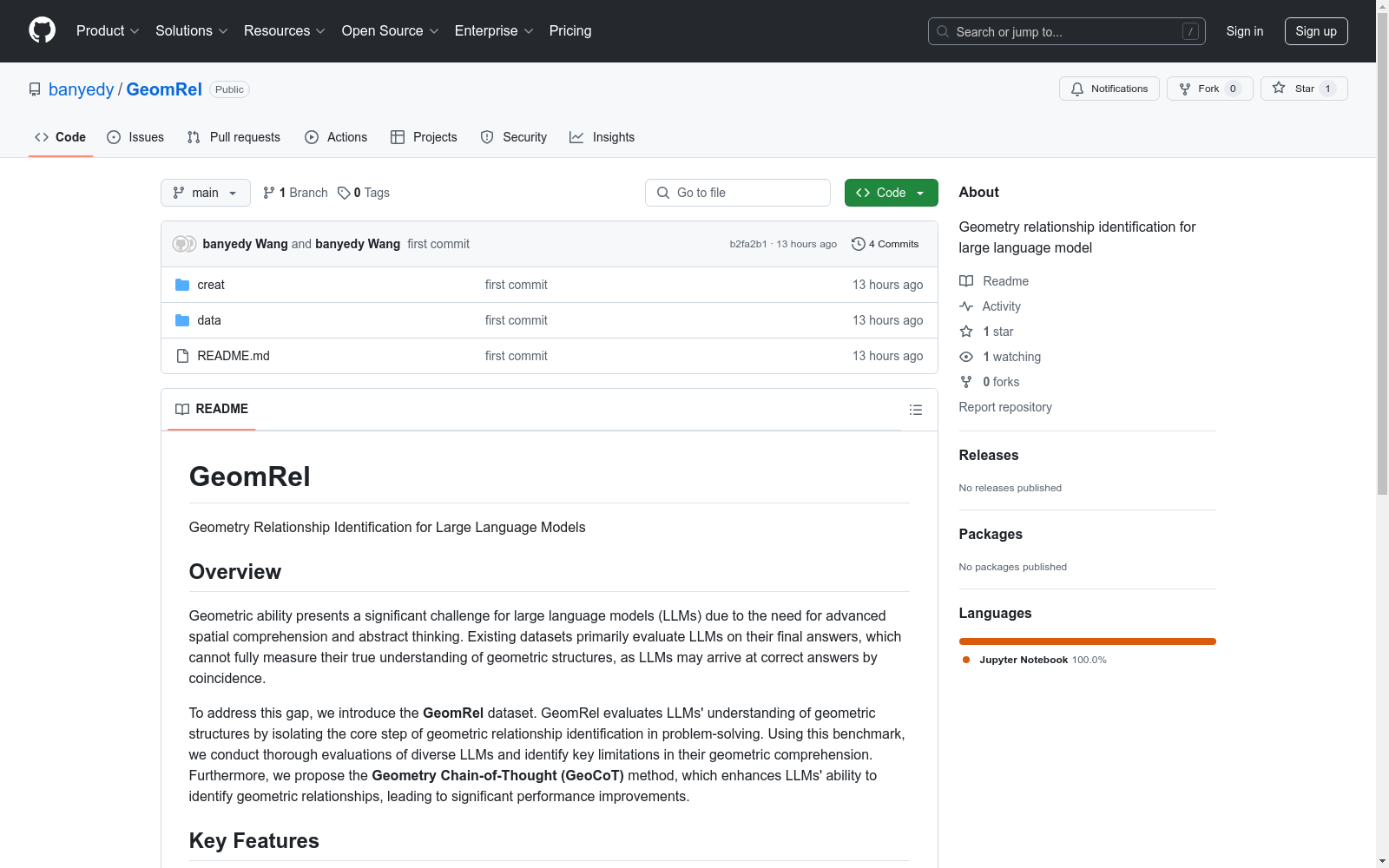Click the search magnifier icon in header
Screen dimensions: 1389x868
pos(943,31)
